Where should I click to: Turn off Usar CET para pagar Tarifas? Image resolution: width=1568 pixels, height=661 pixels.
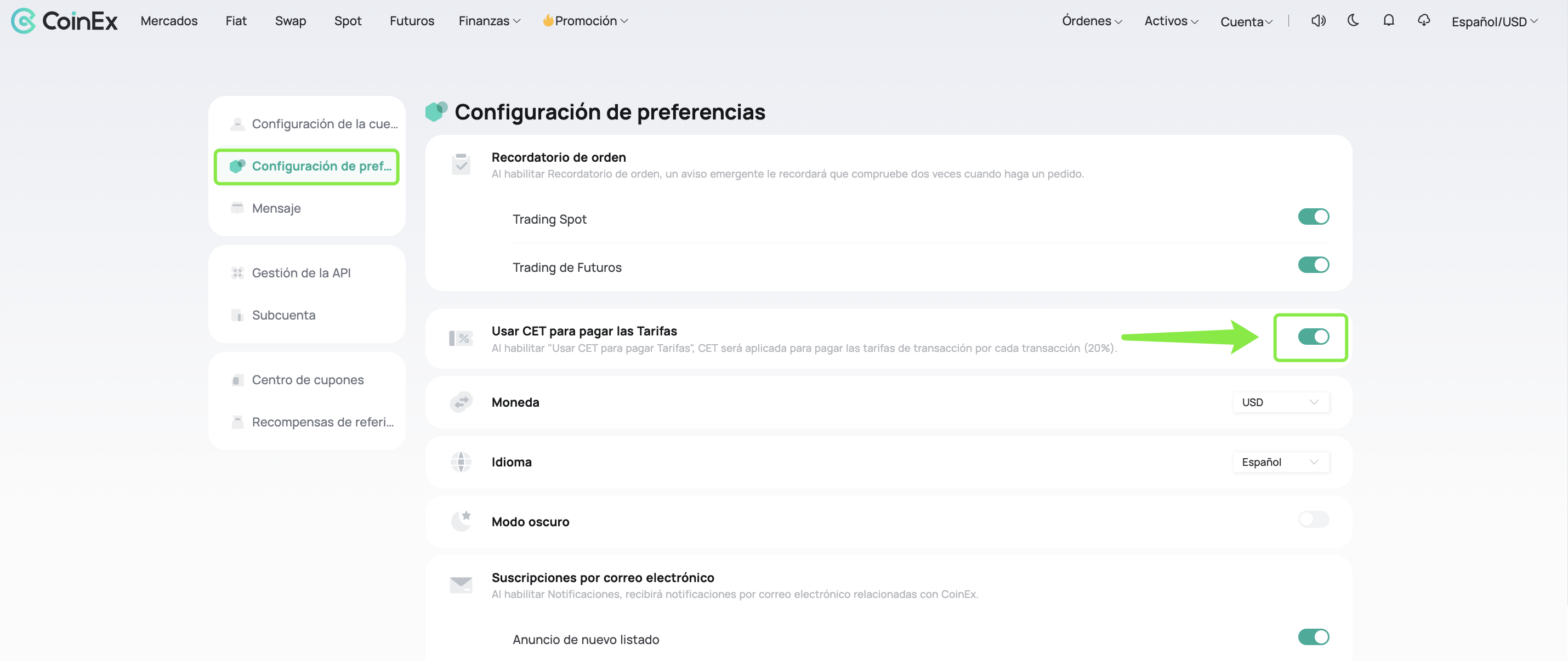tap(1313, 337)
